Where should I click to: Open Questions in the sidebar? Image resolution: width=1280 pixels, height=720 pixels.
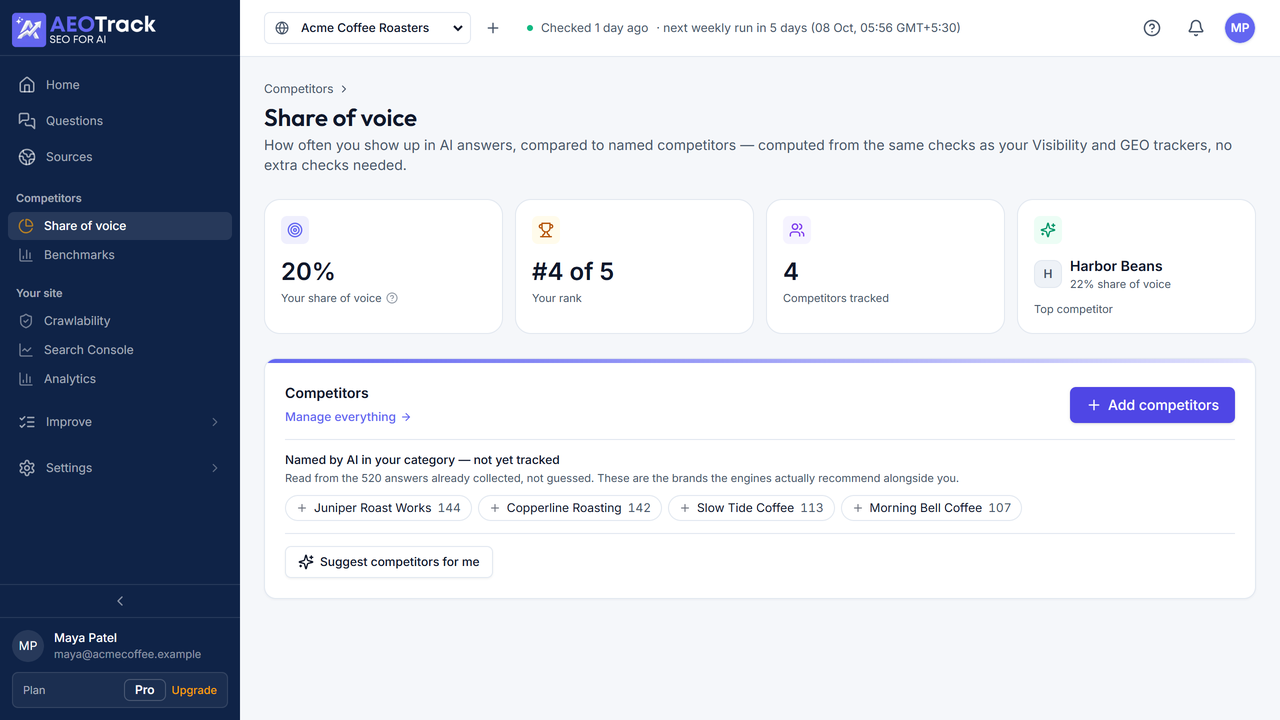(x=120, y=121)
